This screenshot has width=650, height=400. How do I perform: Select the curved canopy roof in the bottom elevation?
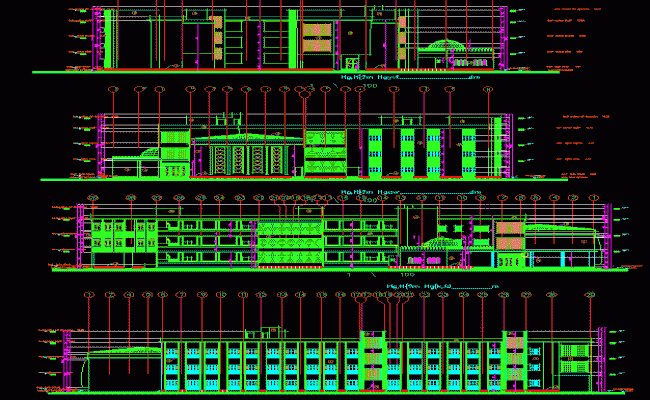(x=124, y=352)
